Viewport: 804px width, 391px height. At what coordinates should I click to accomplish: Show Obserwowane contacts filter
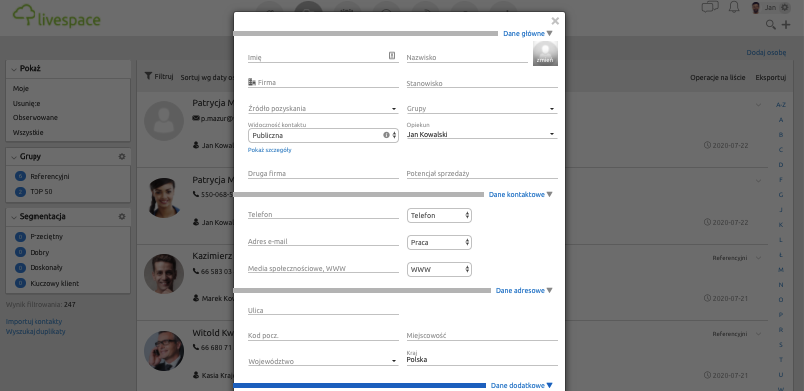(x=35, y=118)
